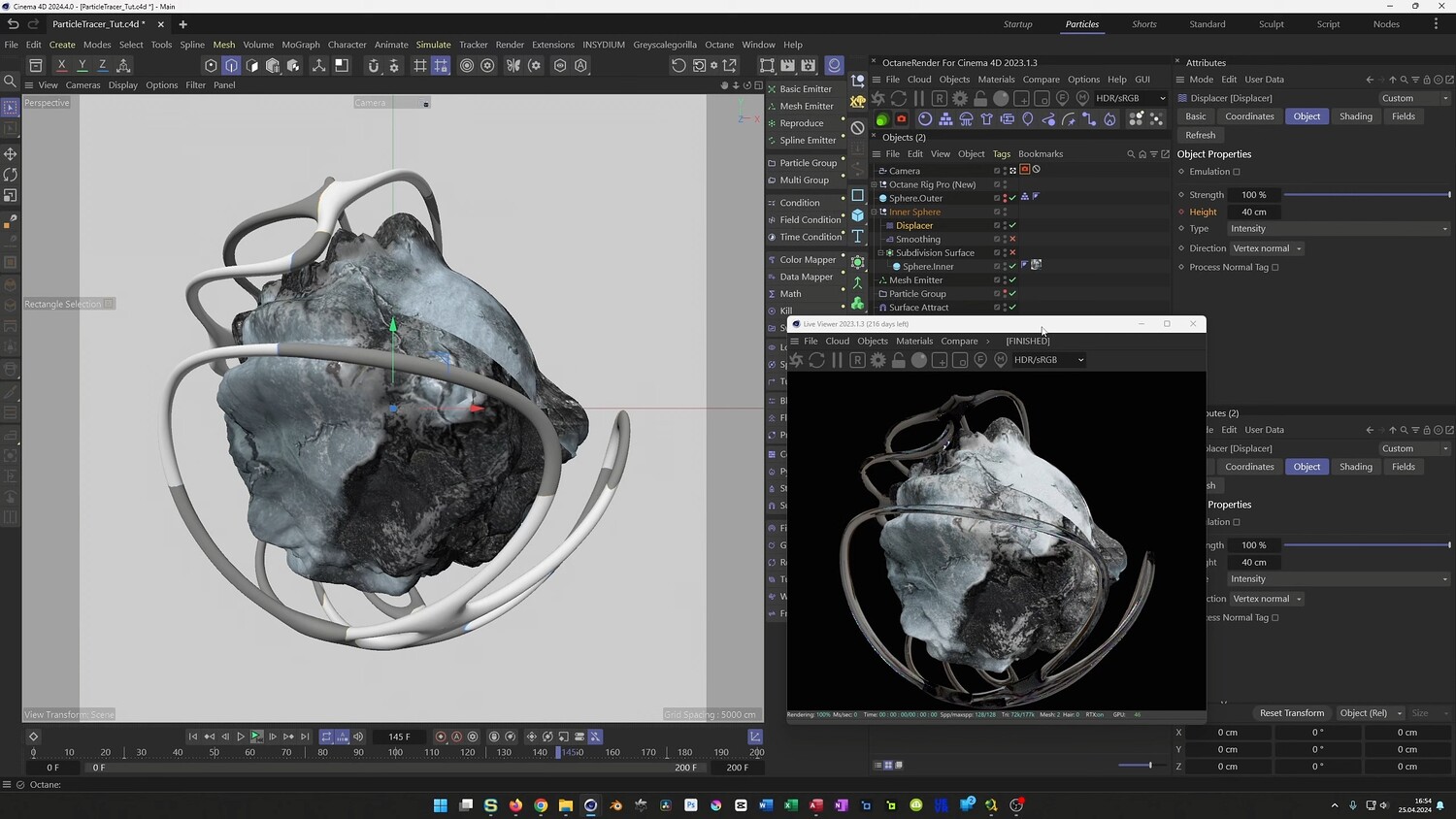
Task: Select the Rotate tool in left toolbar
Action: click(x=11, y=175)
